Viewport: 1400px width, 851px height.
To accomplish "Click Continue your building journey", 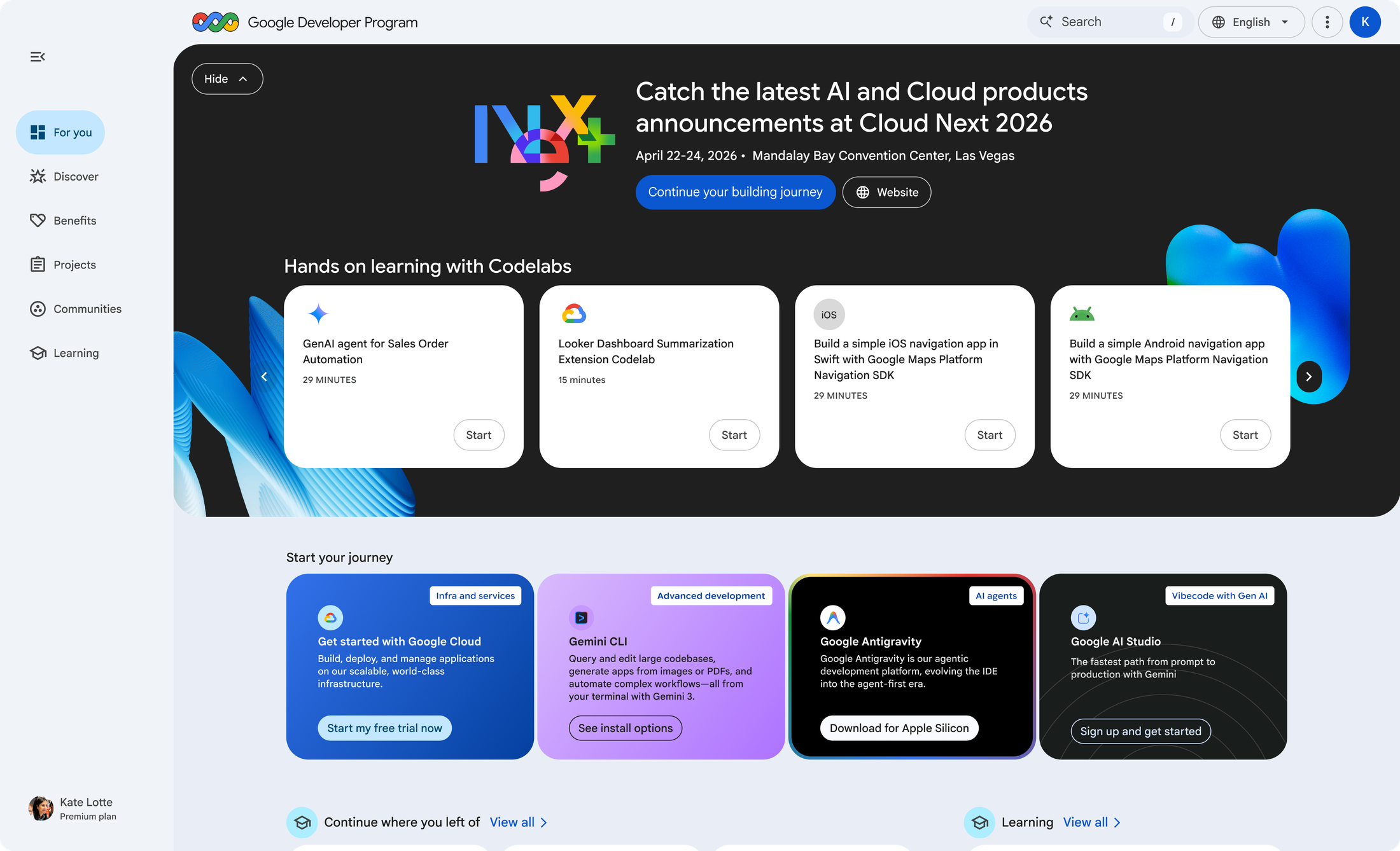I will (x=735, y=191).
